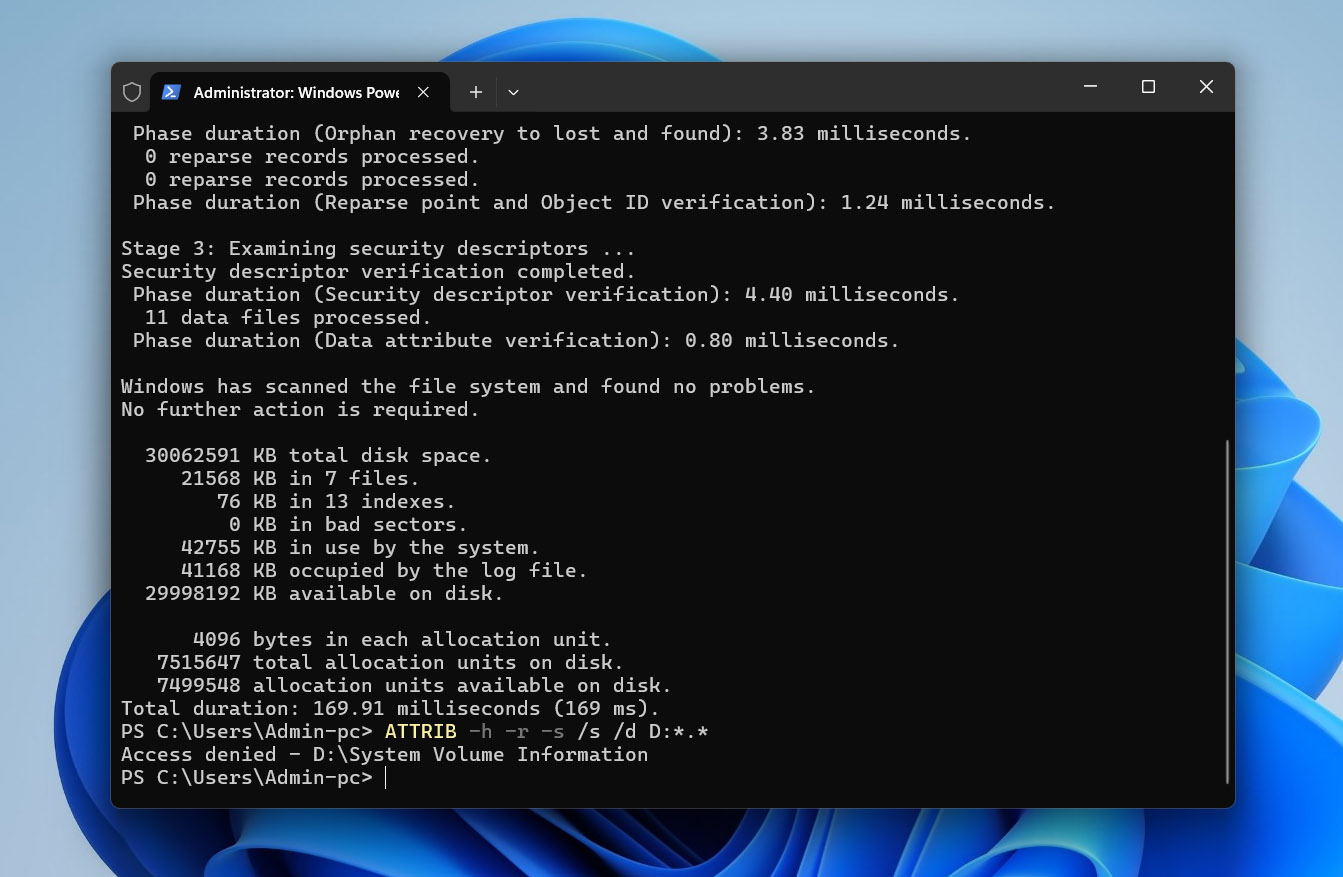
Task: Click 'Windows has scanned the file system' line
Action: [468, 386]
